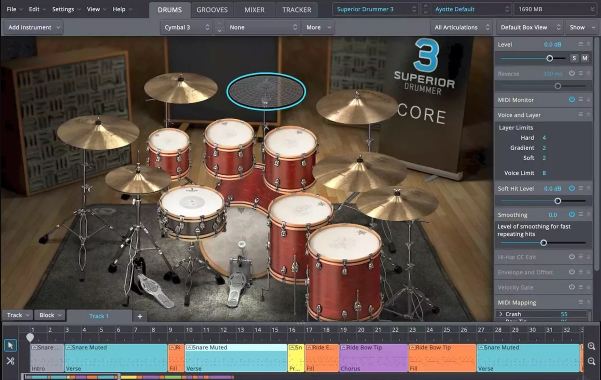
Task: Solo the instrument with S button
Action: [574, 58]
